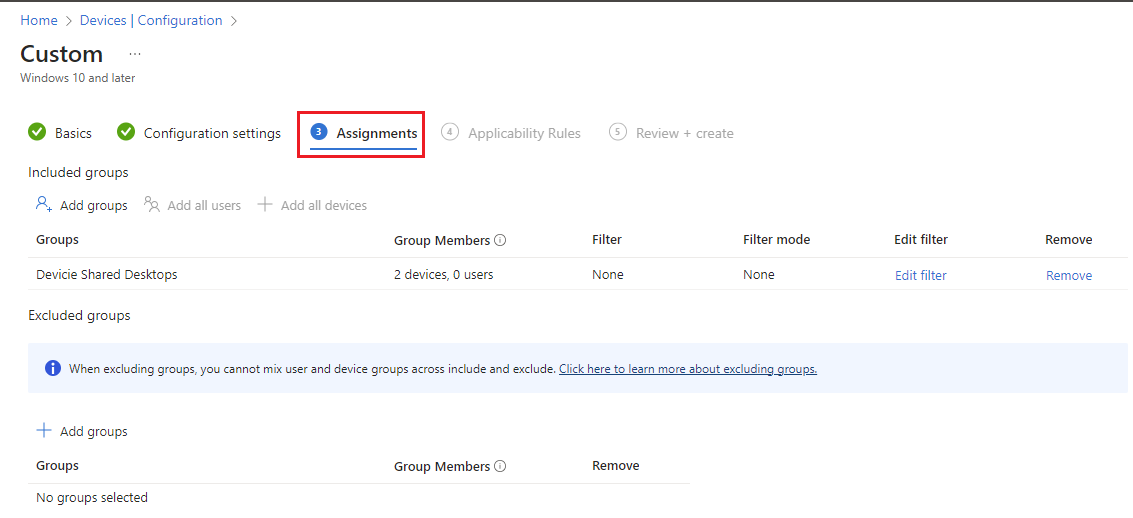Click the plus icon under Excluded groups

(x=43, y=431)
